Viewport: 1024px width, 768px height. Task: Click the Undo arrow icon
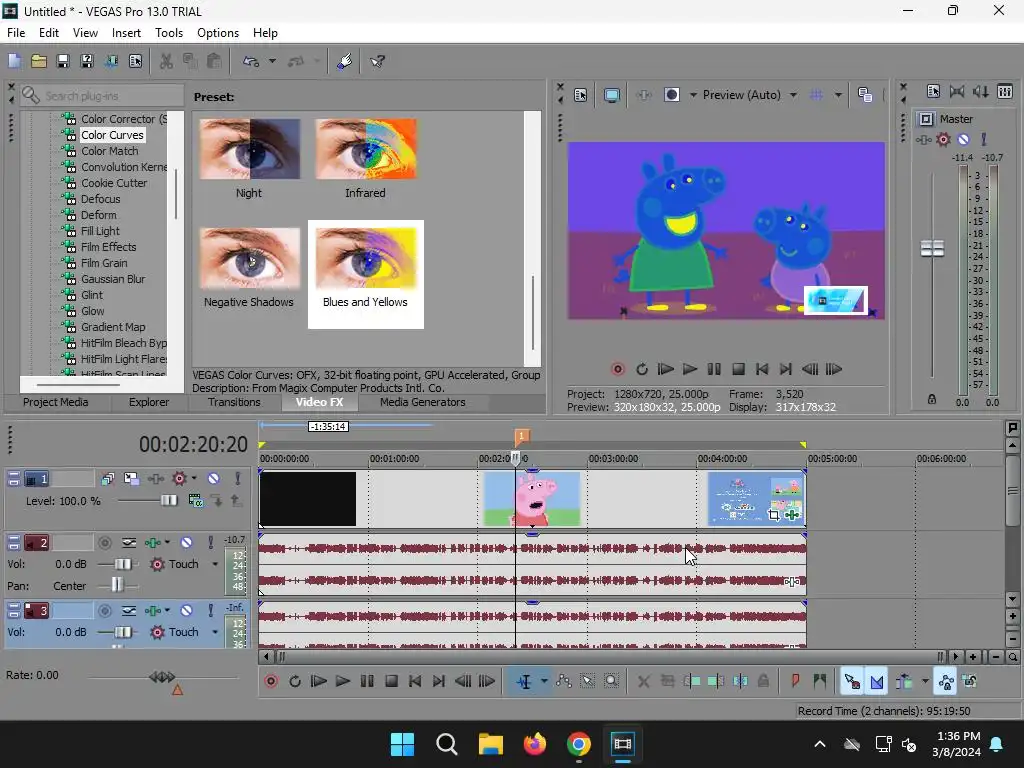pos(251,61)
